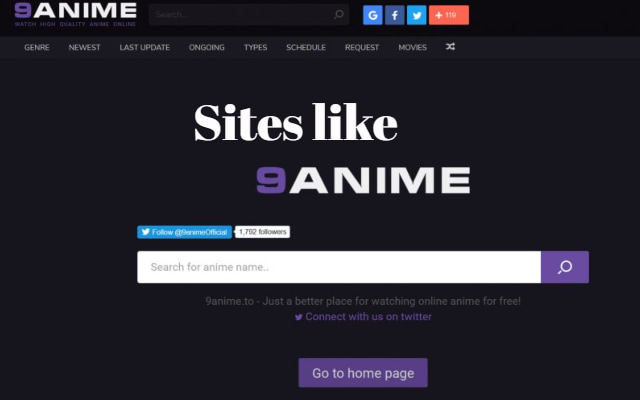This screenshot has height=400, width=640.
Task: Browse the MOVIES section
Action: [x=413, y=47]
